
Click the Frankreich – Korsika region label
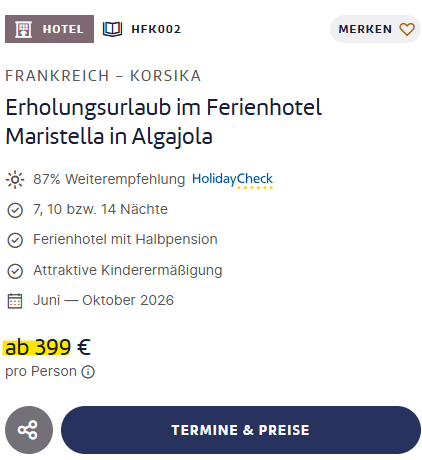coord(103,76)
